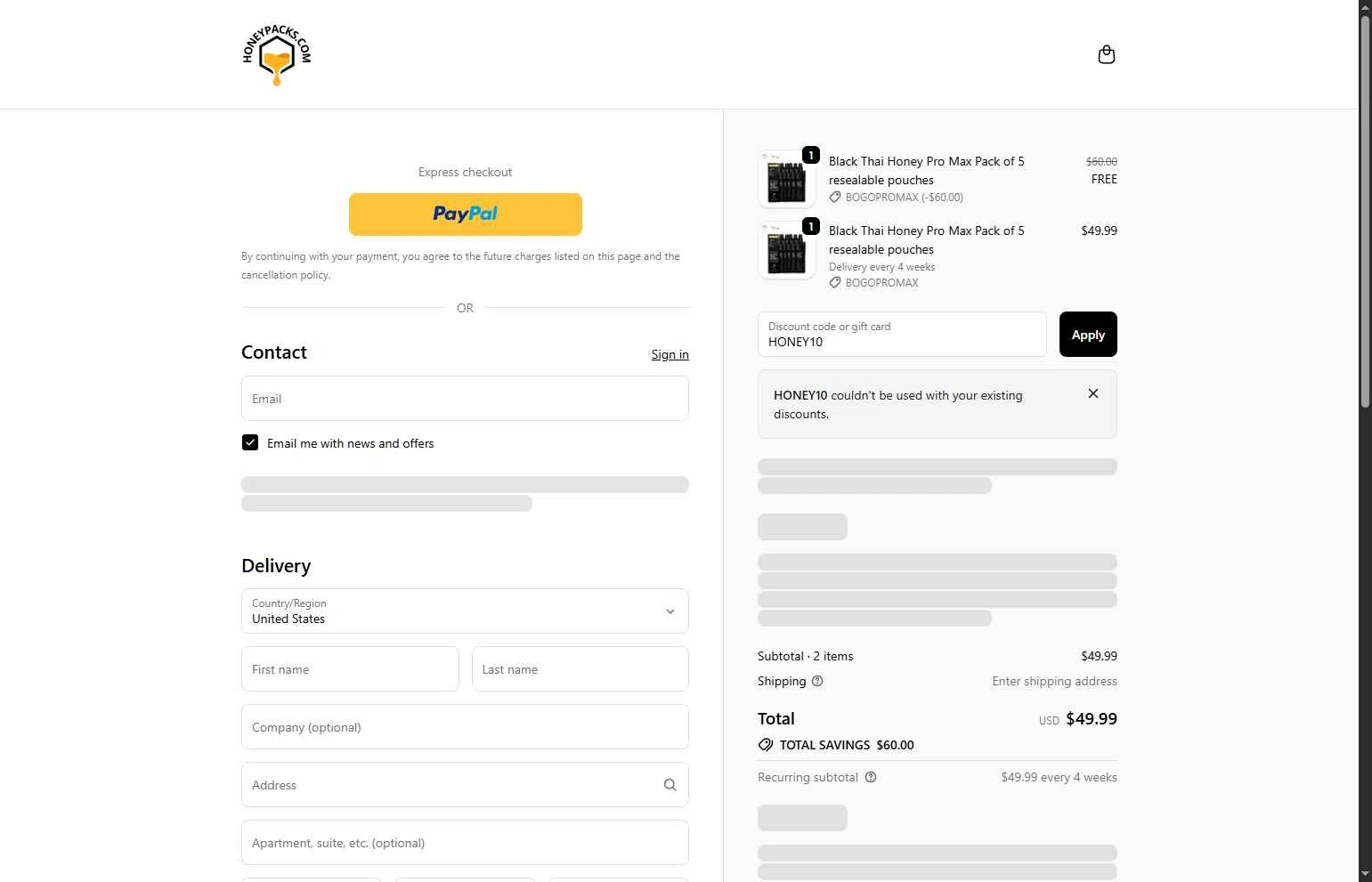
Task: Select the Discount code or gift card field
Action: pos(902,334)
